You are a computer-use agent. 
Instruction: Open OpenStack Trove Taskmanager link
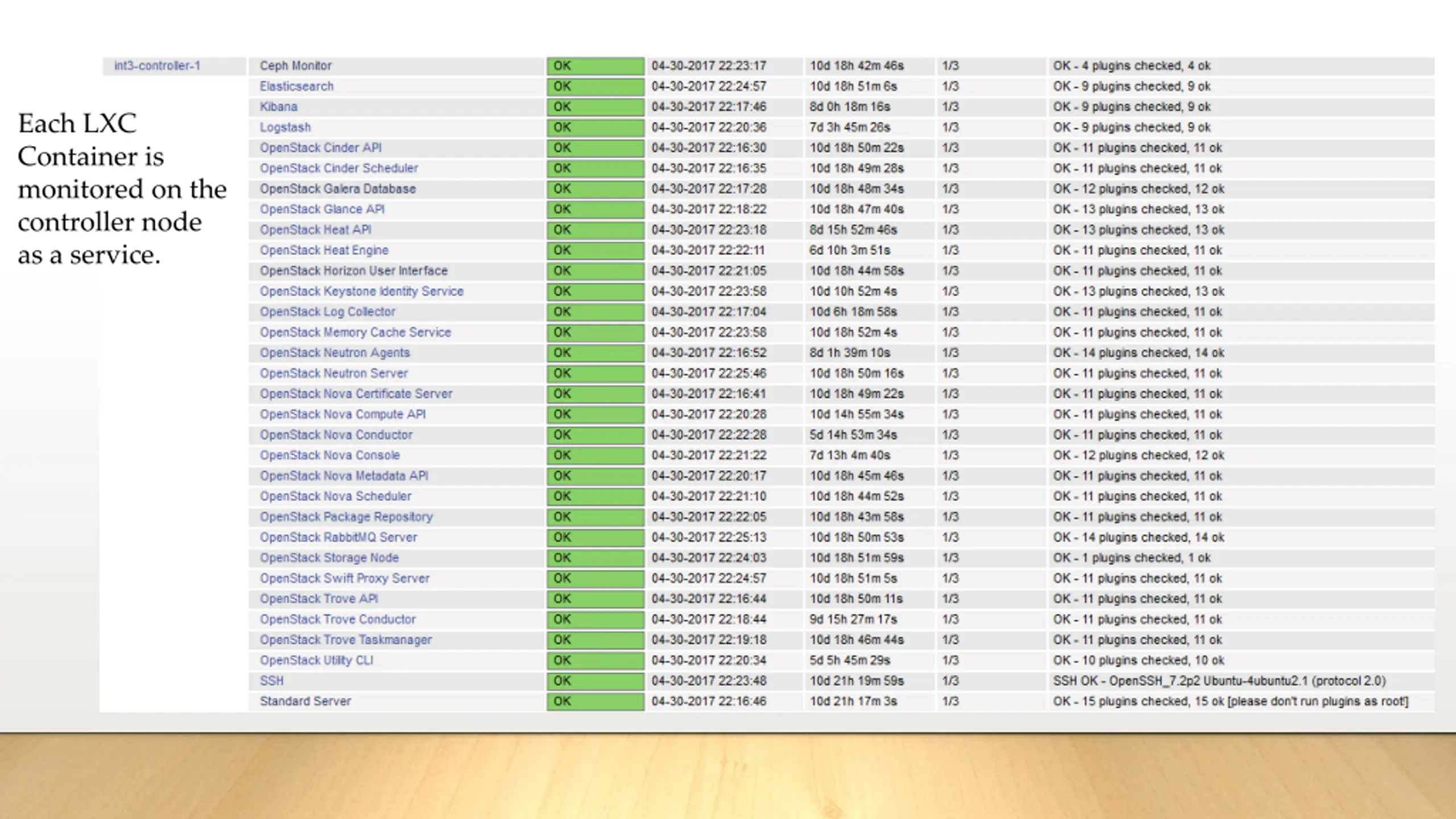[345, 640]
